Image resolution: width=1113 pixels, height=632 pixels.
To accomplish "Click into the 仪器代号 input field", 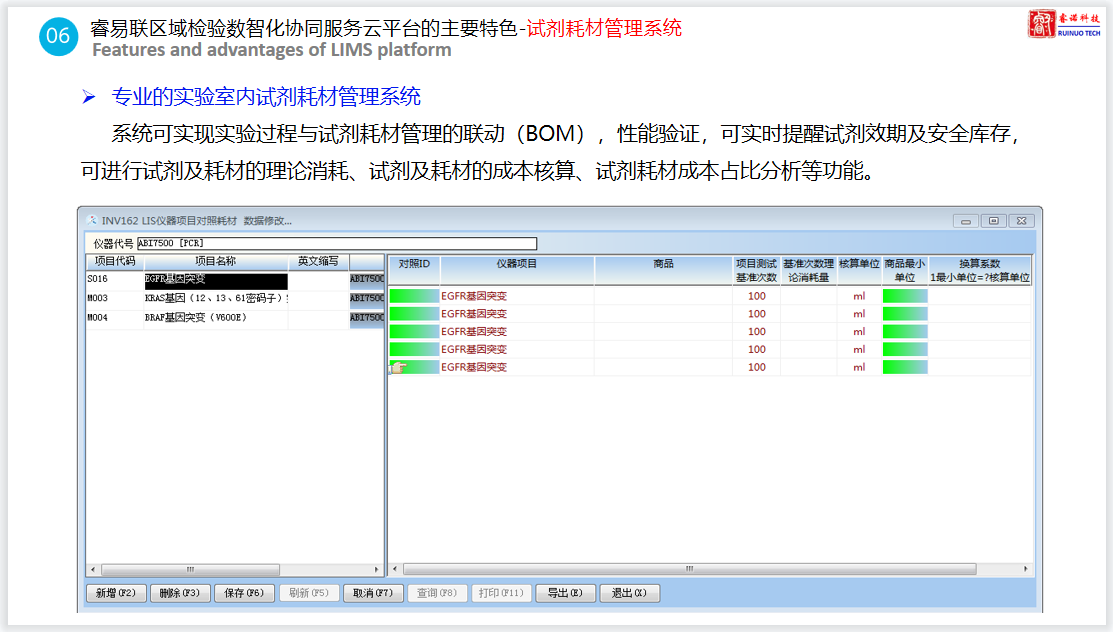I will click(336, 243).
